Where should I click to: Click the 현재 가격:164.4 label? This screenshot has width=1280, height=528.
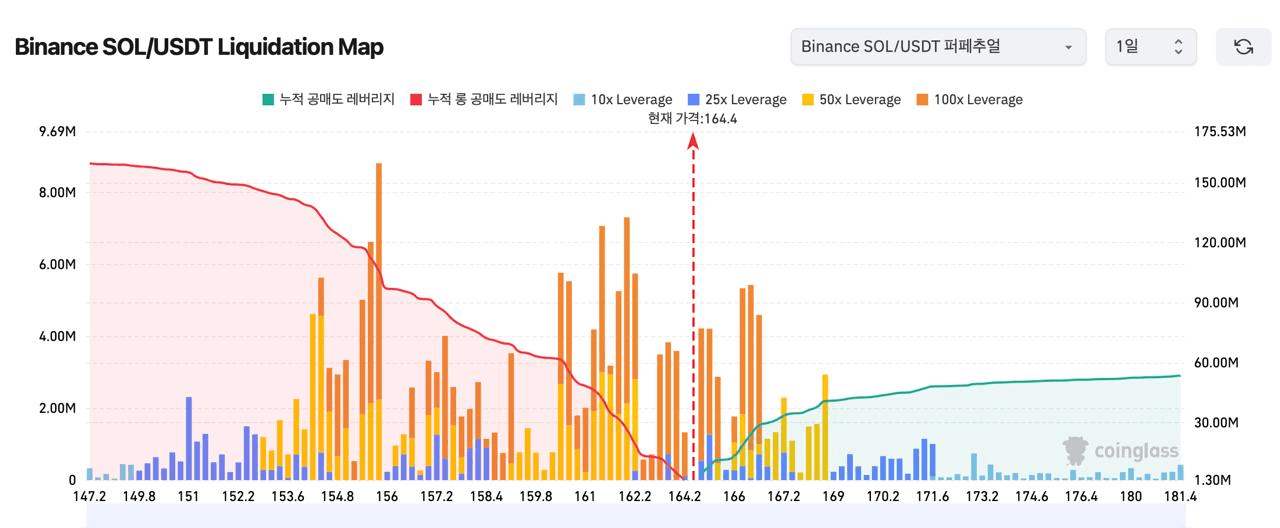pos(693,118)
